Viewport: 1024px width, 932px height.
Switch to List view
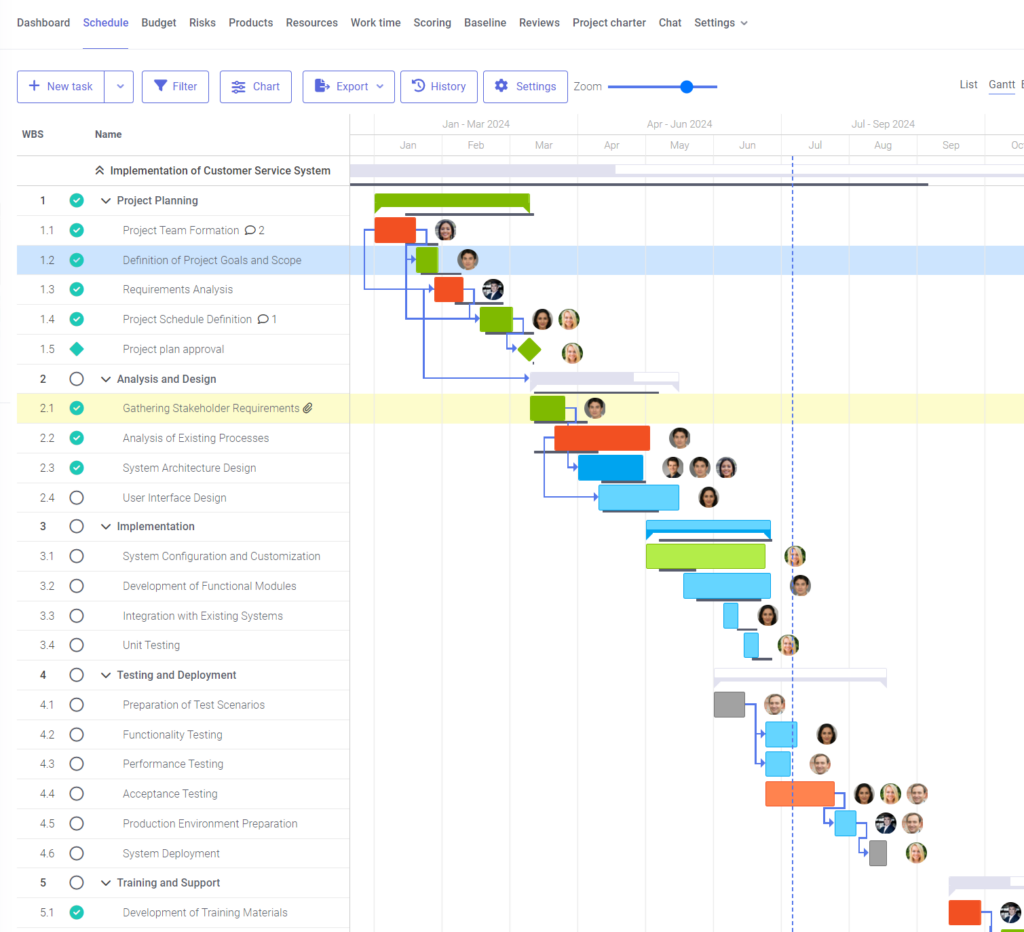pyautogui.click(x=968, y=85)
